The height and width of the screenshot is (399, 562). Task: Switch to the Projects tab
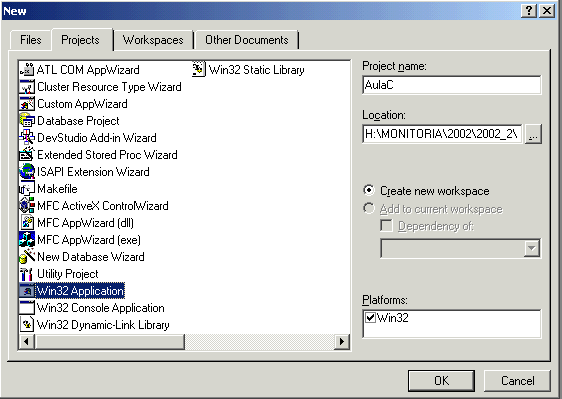80,40
